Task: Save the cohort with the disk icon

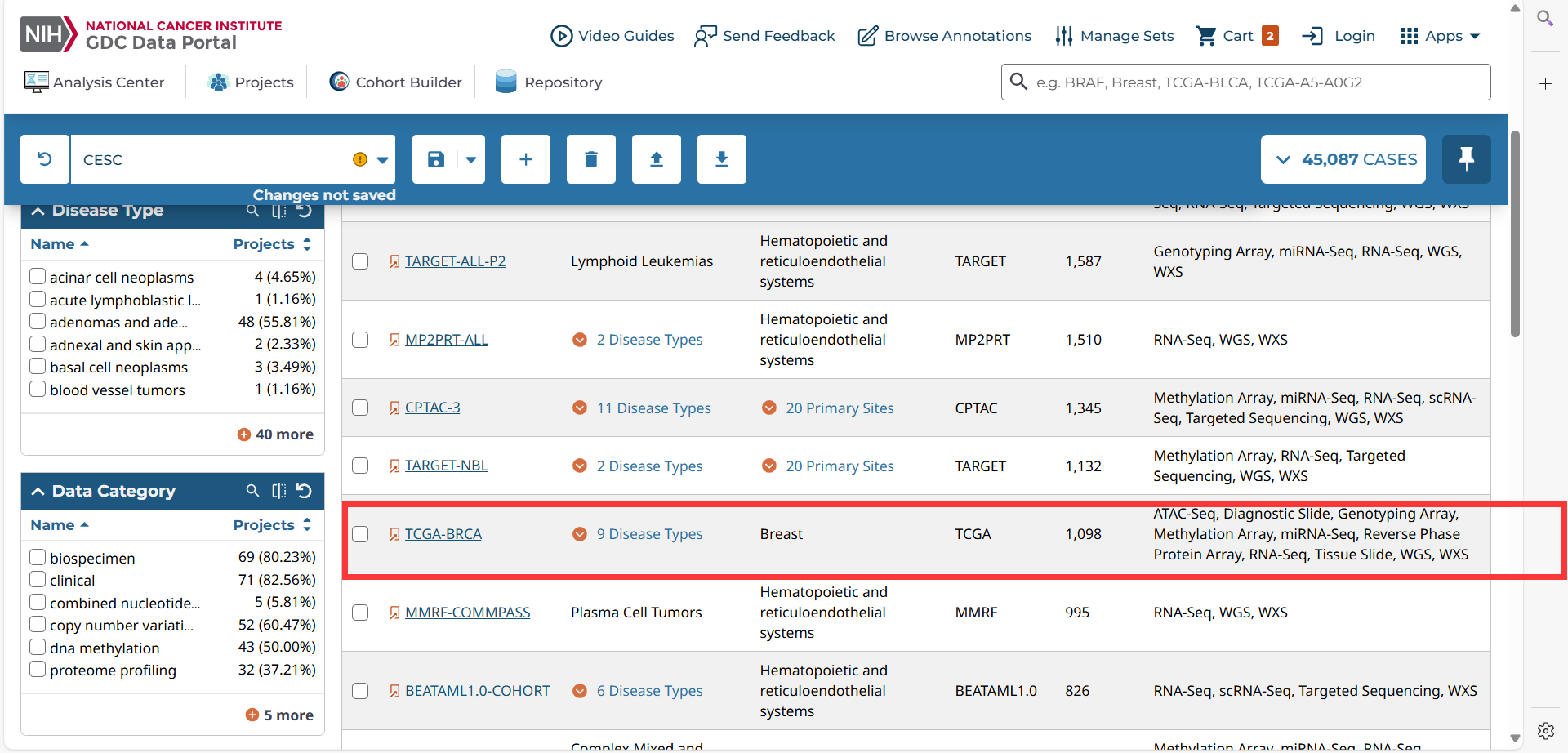Action: [436, 159]
